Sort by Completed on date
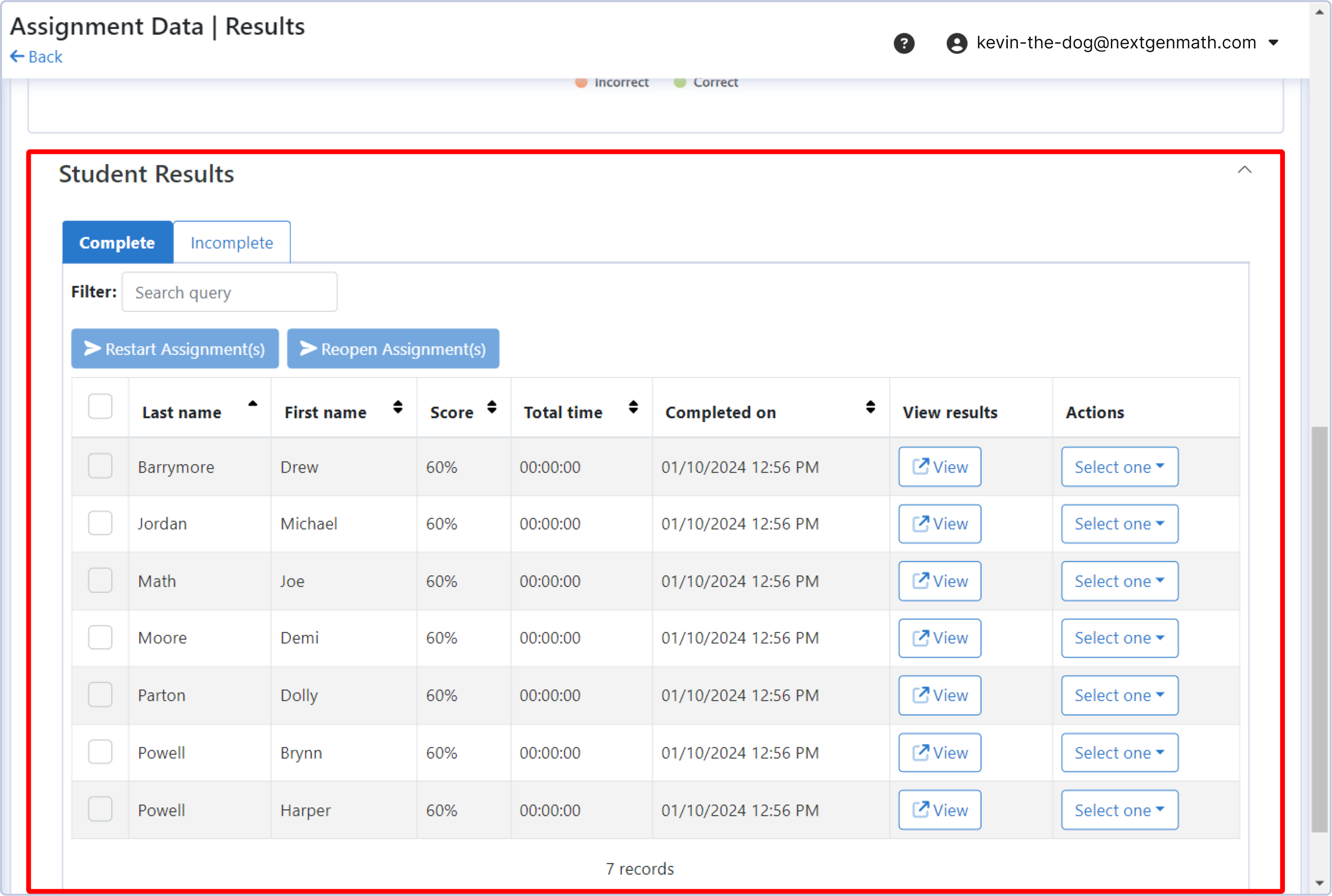Screen dimensions: 1332x896 (870, 407)
